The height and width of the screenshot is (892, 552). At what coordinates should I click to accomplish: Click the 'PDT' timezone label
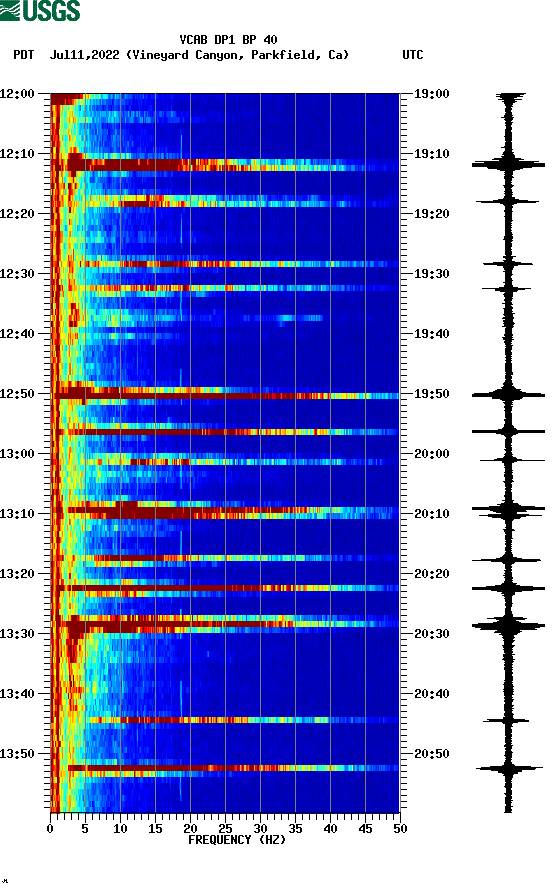(23, 55)
